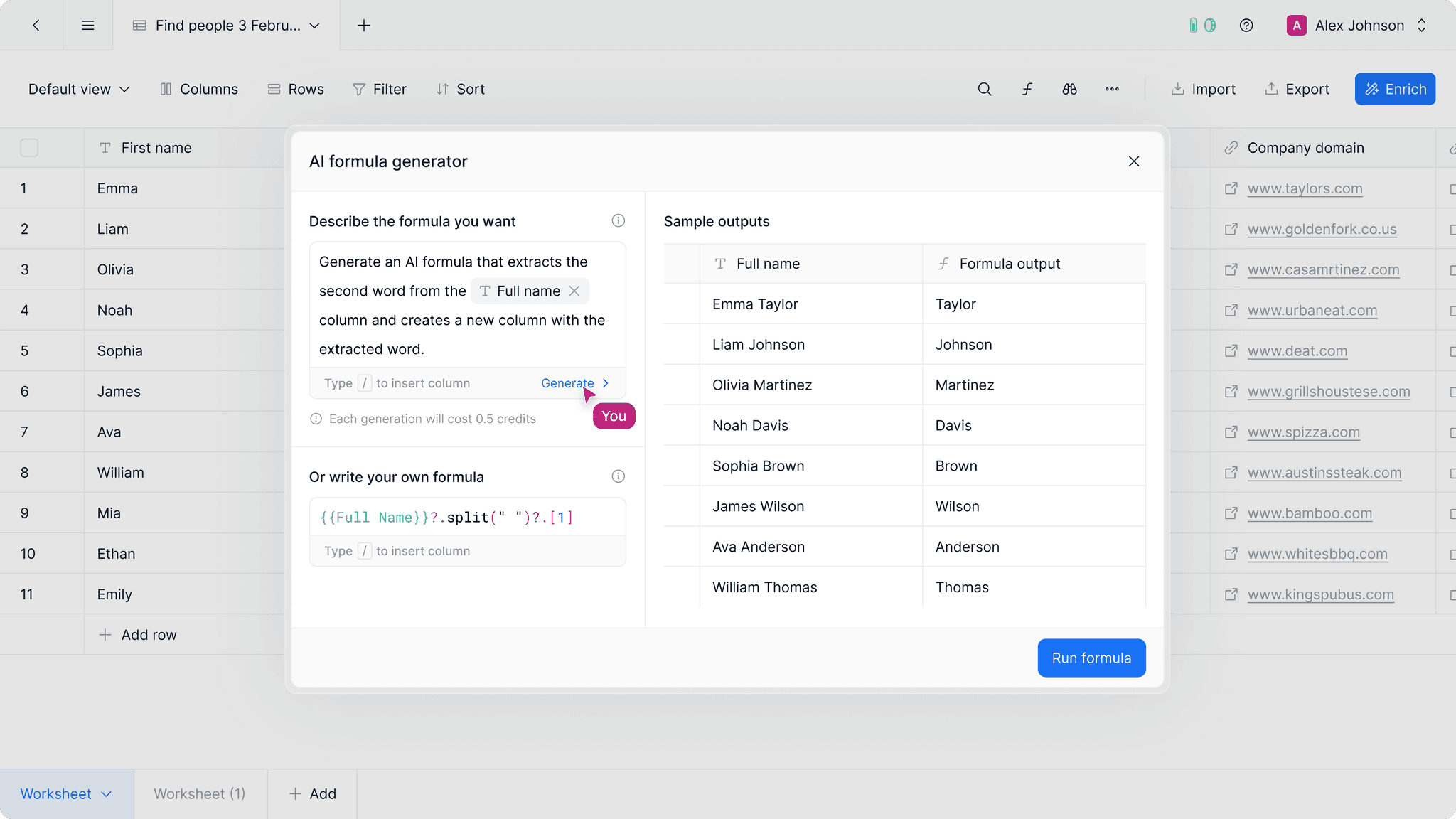Remove the Full name column chip
The image size is (1456, 819).
574,291
